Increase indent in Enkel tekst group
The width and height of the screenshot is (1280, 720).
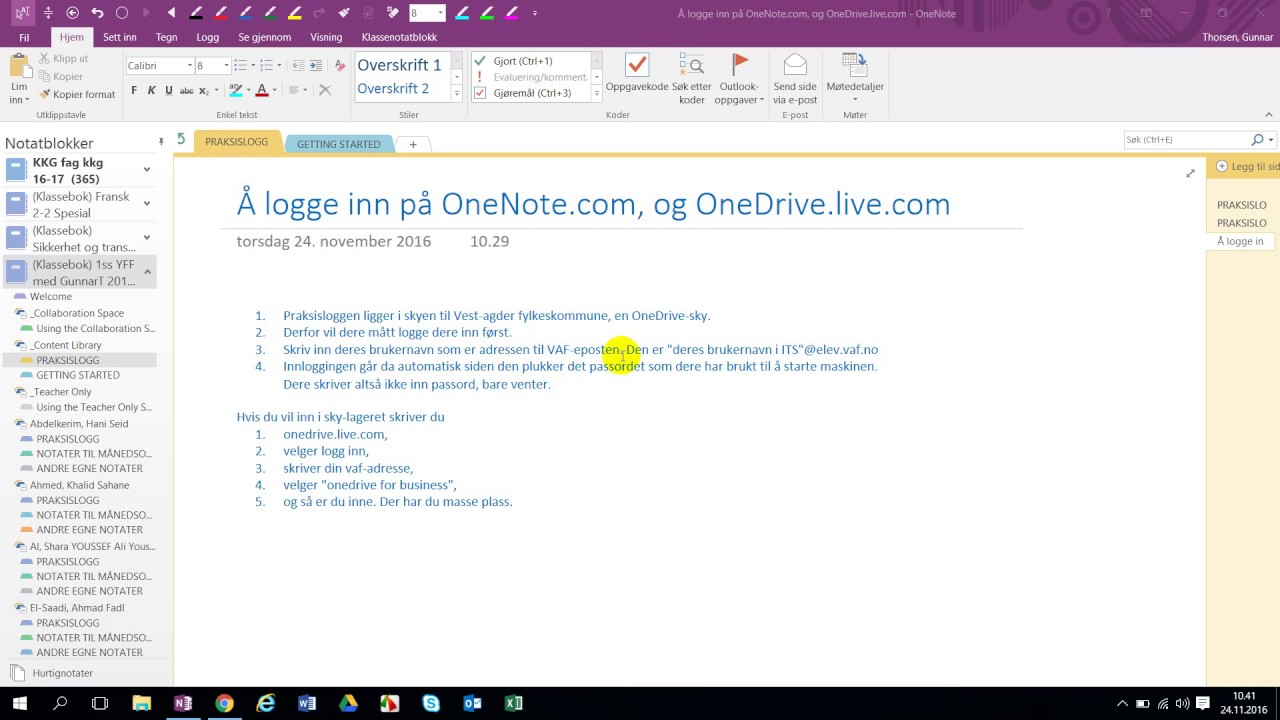pyautogui.click(x=315, y=65)
